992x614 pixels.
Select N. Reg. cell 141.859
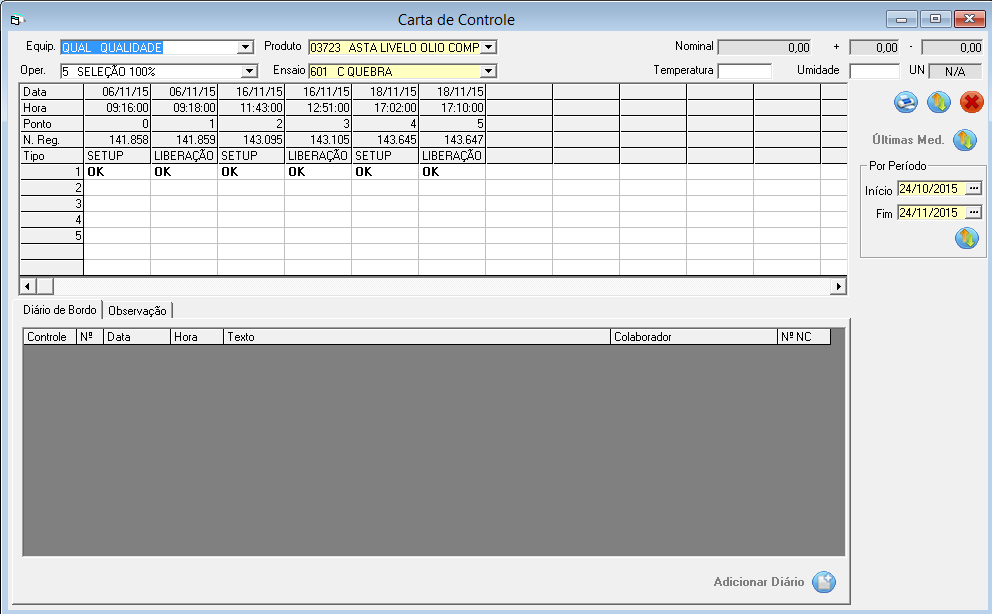(x=184, y=140)
